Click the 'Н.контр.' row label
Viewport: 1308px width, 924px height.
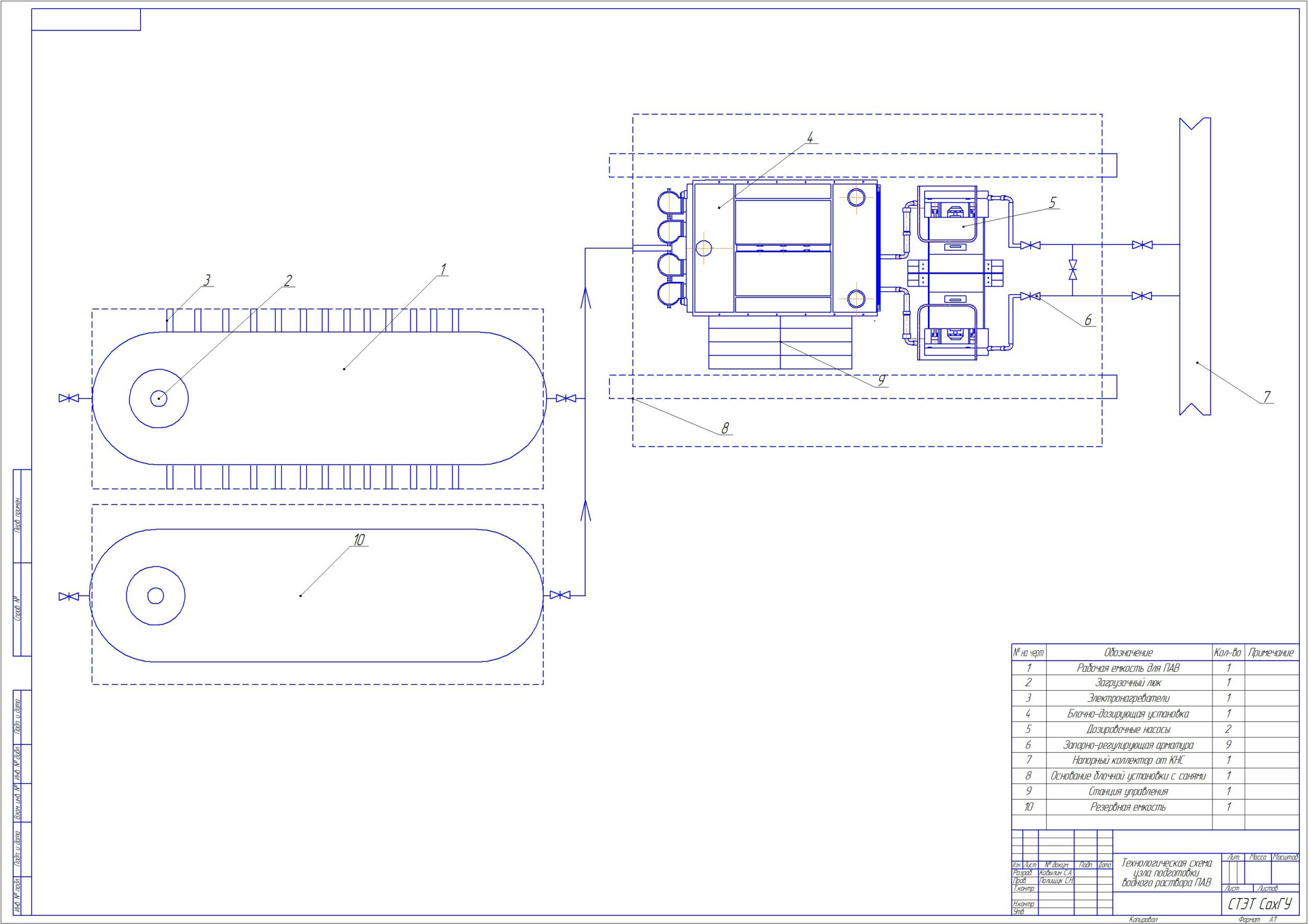point(1024,904)
